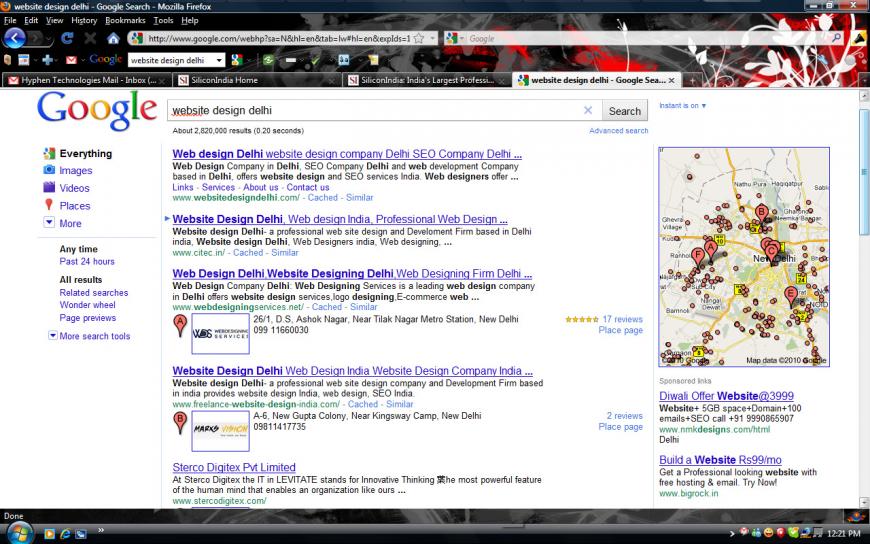
Task: Expand the More dropdown in left sidebar
Action: [49, 223]
